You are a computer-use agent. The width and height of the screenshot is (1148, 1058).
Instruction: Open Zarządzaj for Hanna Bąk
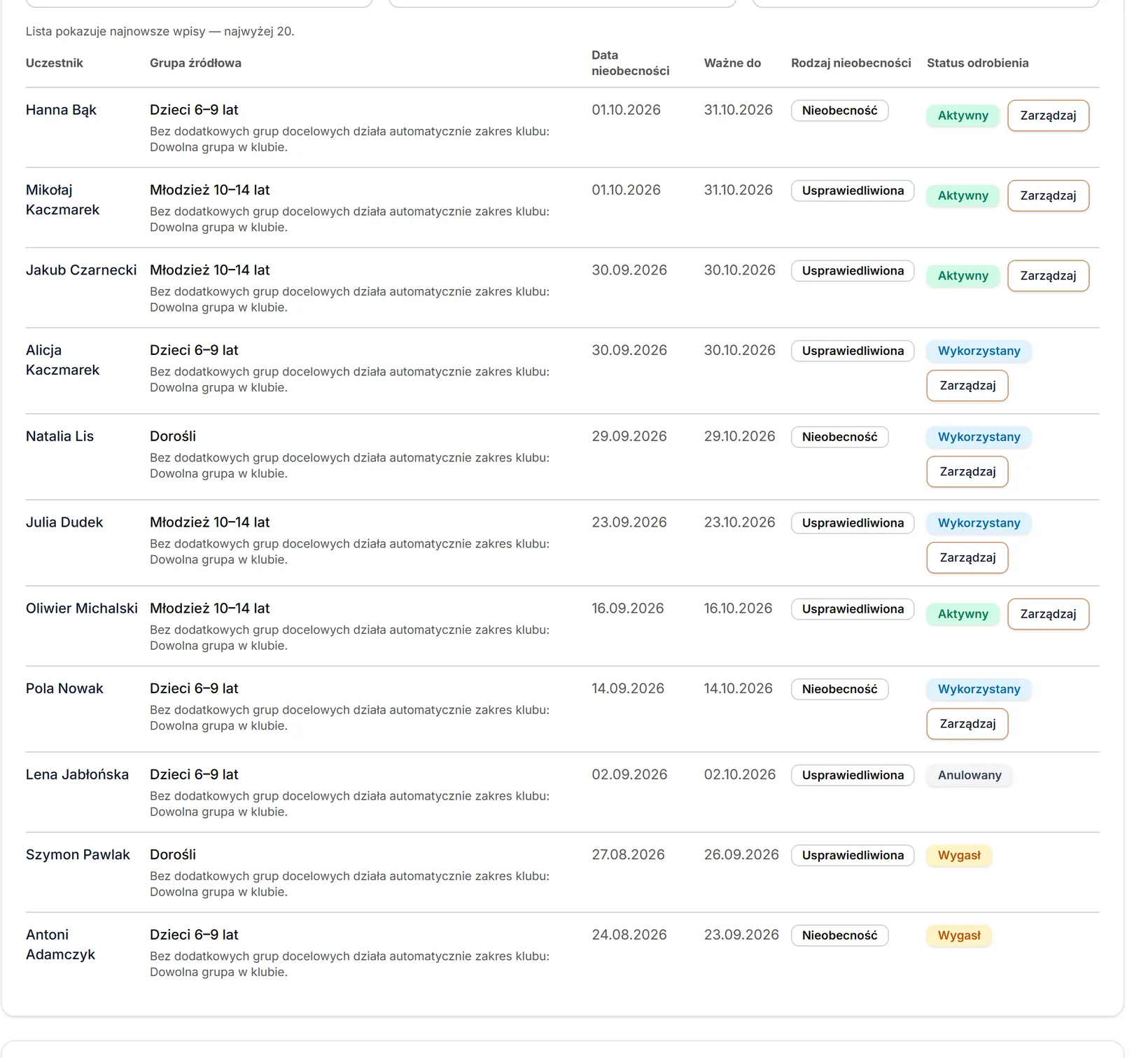1048,116
